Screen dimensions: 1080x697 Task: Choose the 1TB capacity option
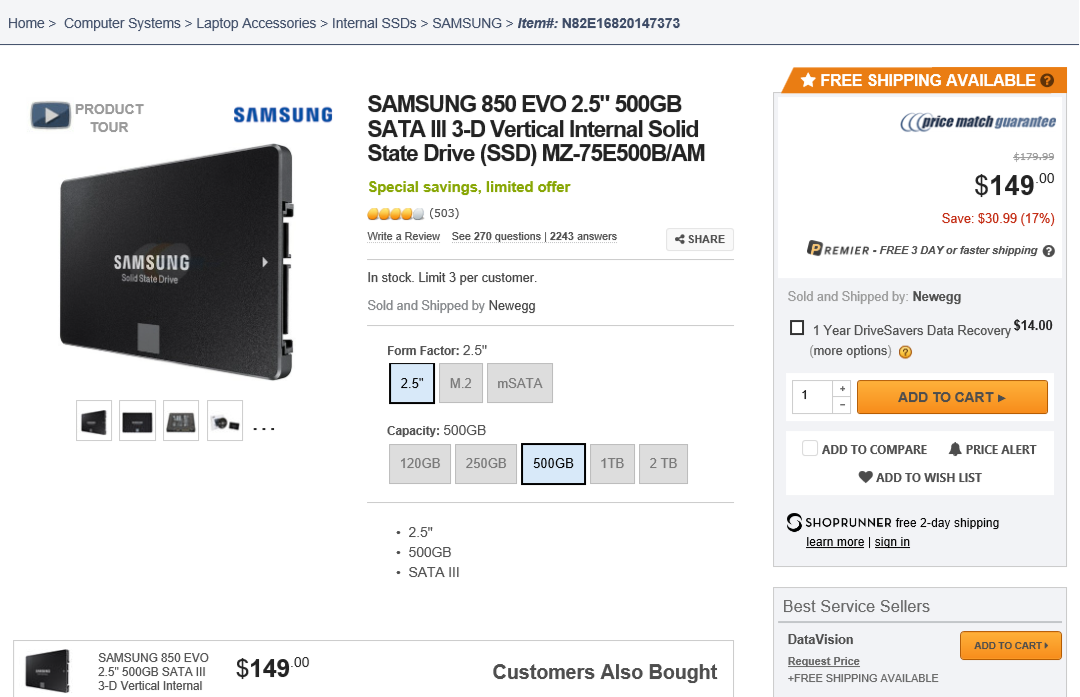click(x=612, y=464)
